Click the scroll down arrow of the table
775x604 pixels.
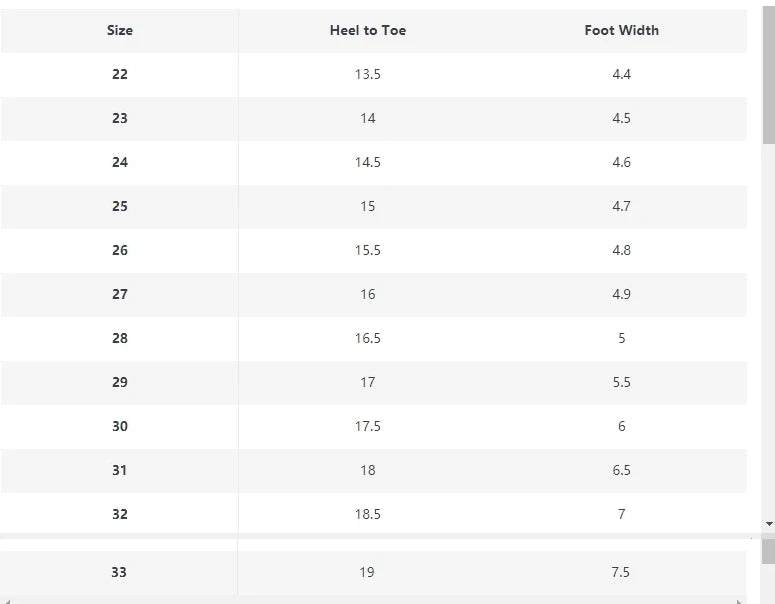(768, 524)
